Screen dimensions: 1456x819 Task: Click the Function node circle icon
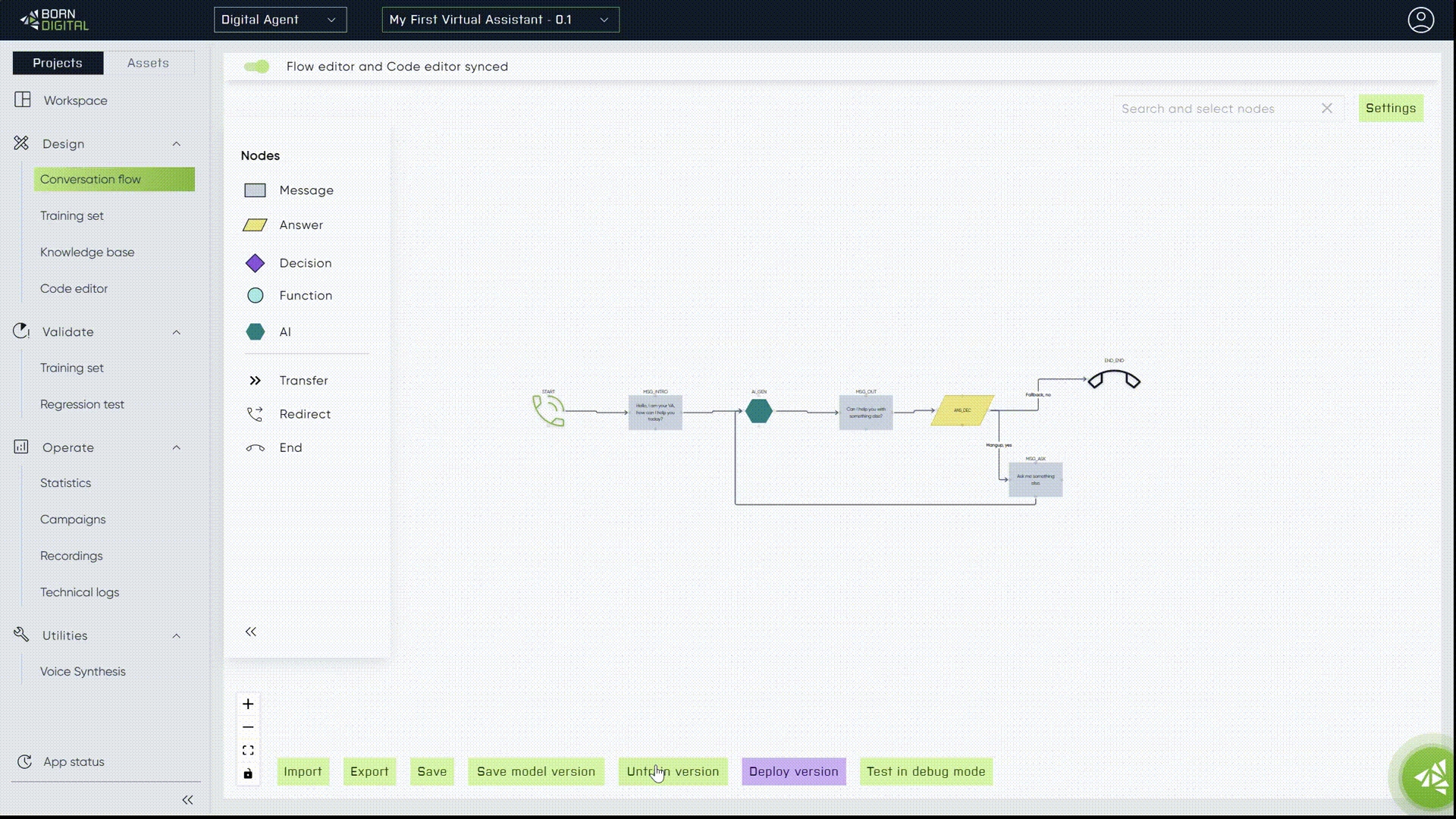255,296
